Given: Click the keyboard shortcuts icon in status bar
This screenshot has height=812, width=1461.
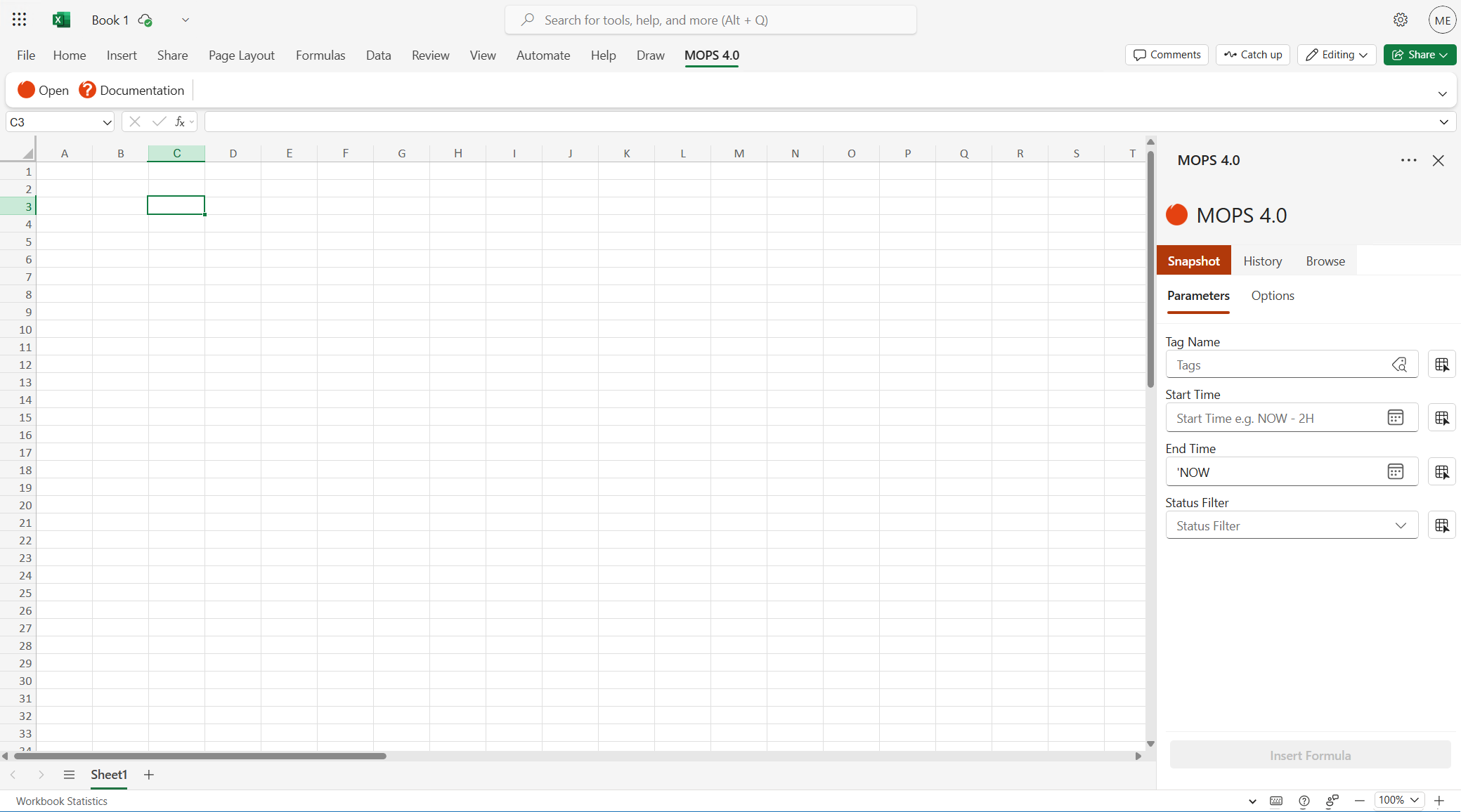Looking at the screenshot, I should pyautogui.click(x=1277, y=801).
